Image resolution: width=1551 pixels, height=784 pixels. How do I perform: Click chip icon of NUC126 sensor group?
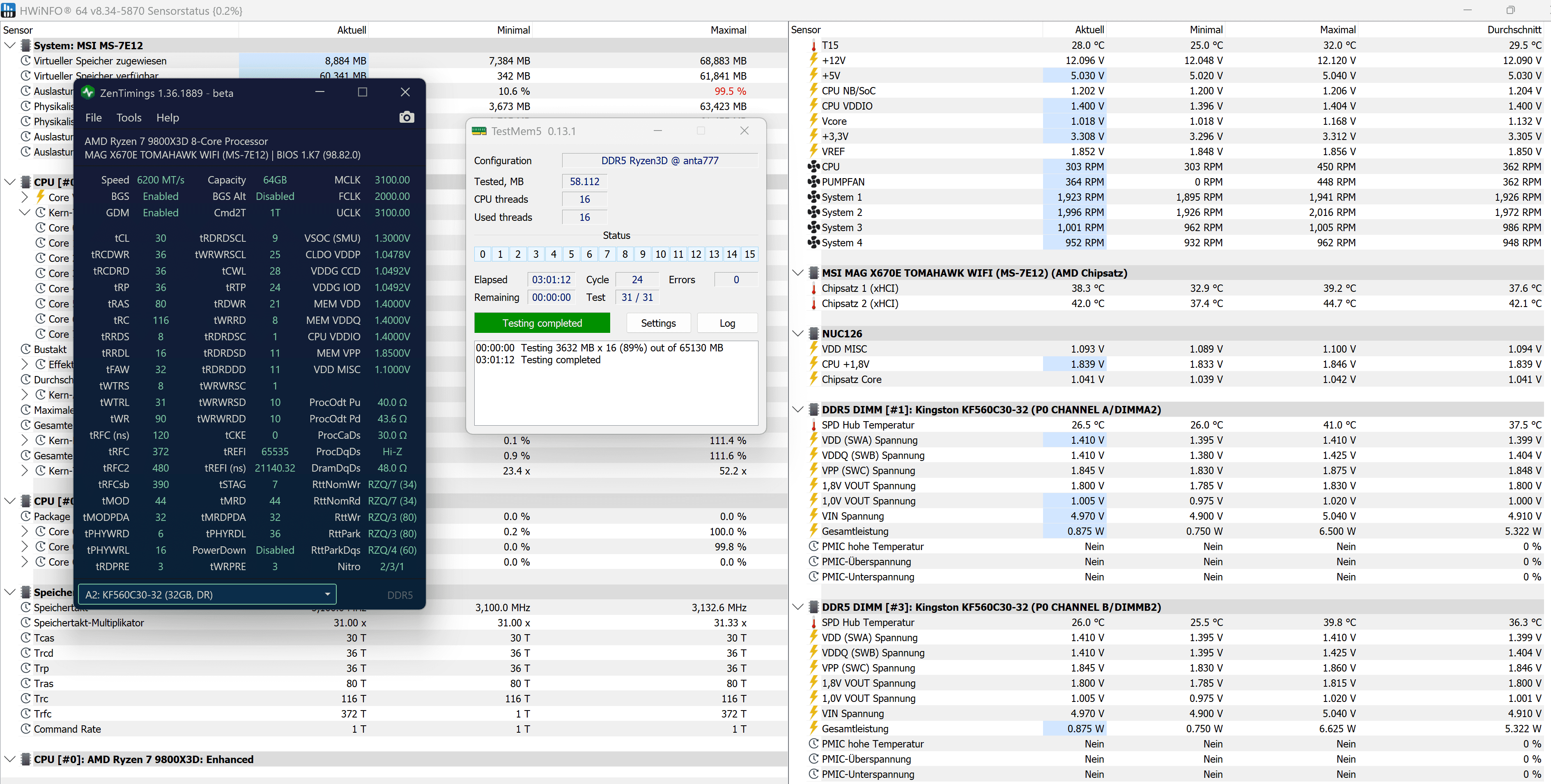[x=813, y=334]
